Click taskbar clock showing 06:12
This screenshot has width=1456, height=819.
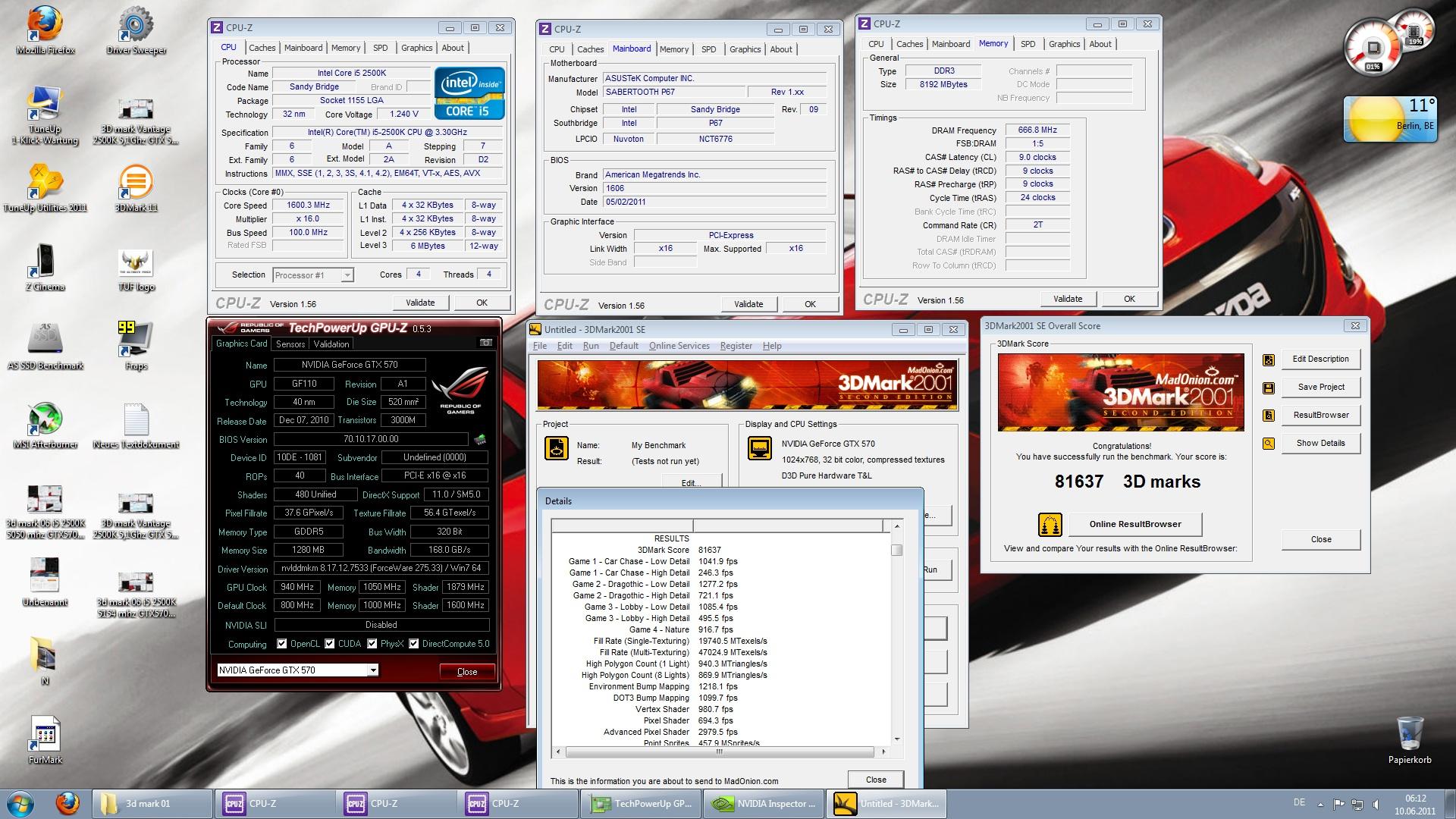pos(1415,804)
